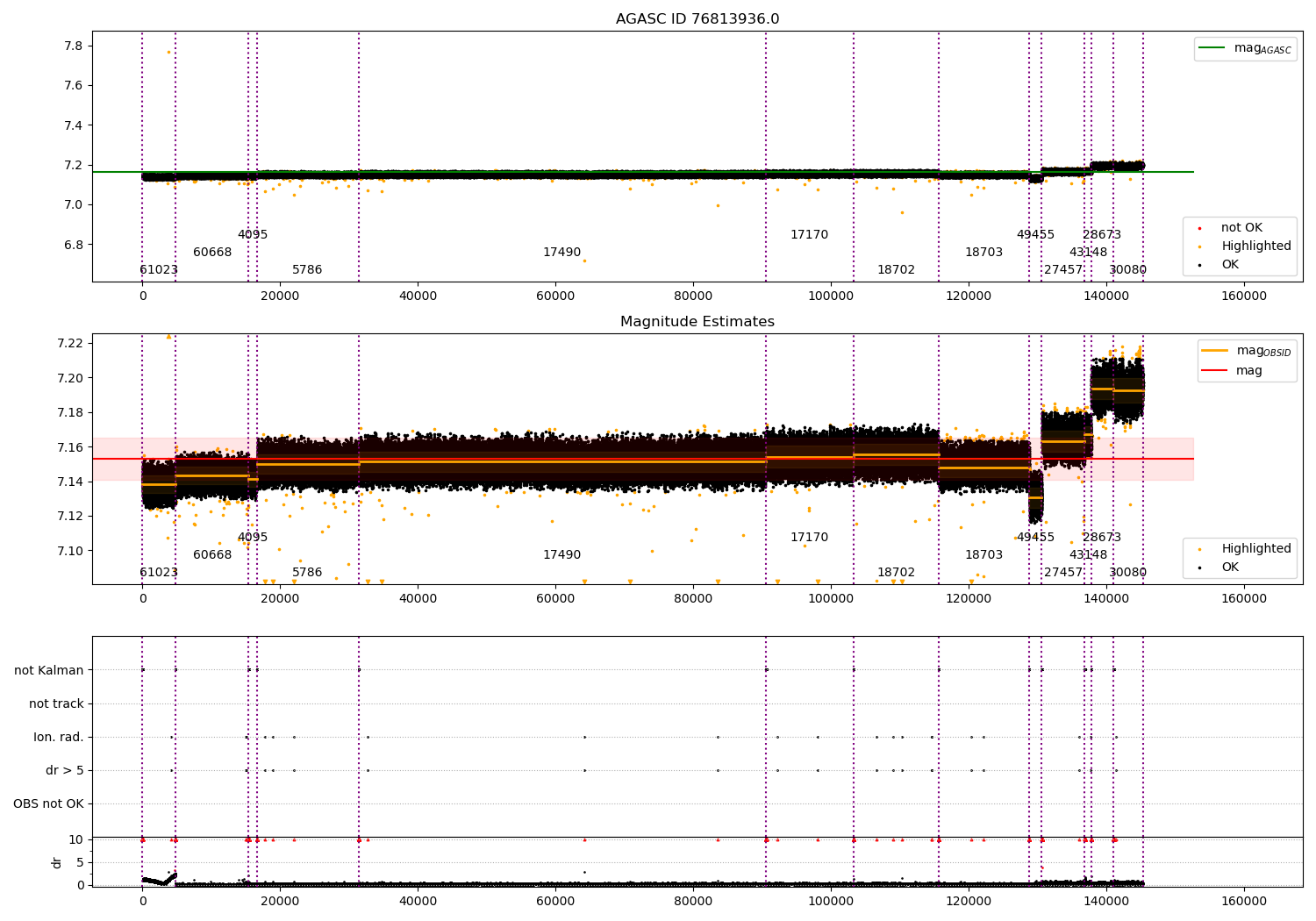Click obsid label 17490 in Magnitude Estimates plot

point(561,555)
